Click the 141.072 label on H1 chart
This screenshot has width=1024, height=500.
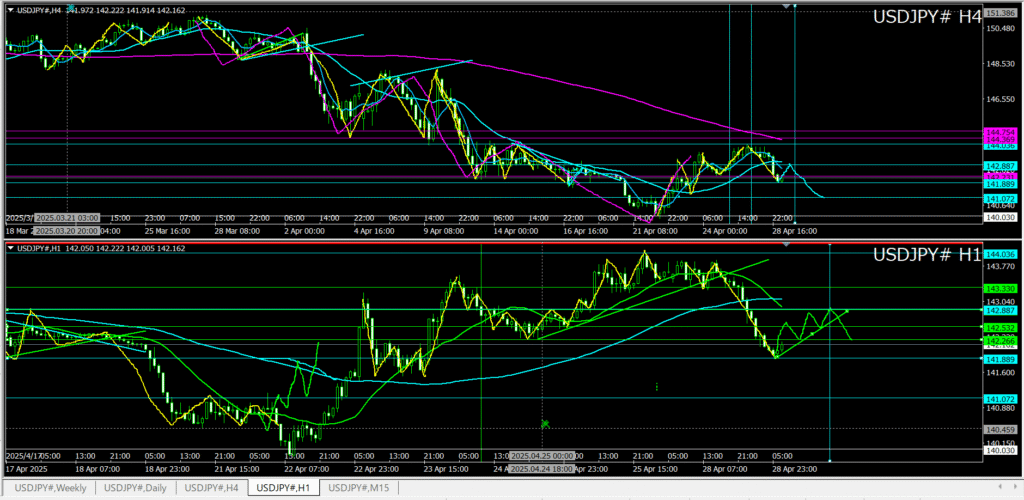(x=1000, y=398)
